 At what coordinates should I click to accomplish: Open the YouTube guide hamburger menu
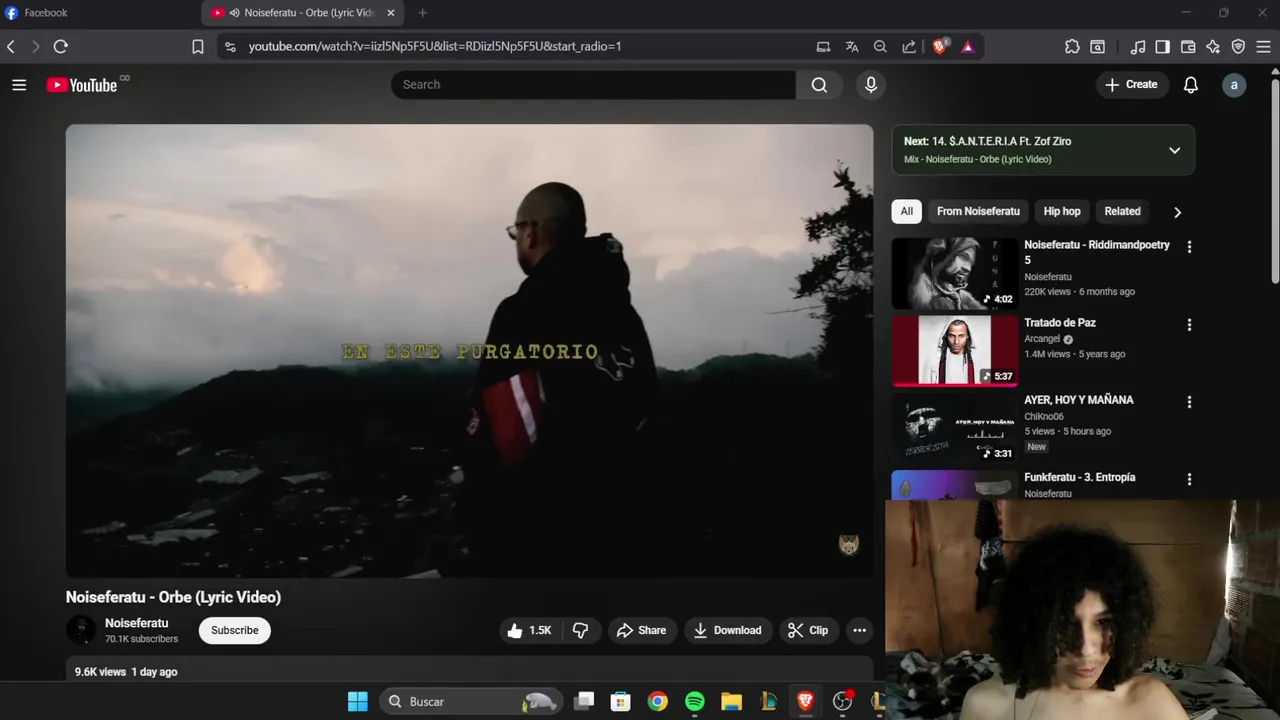coord(19,85)
